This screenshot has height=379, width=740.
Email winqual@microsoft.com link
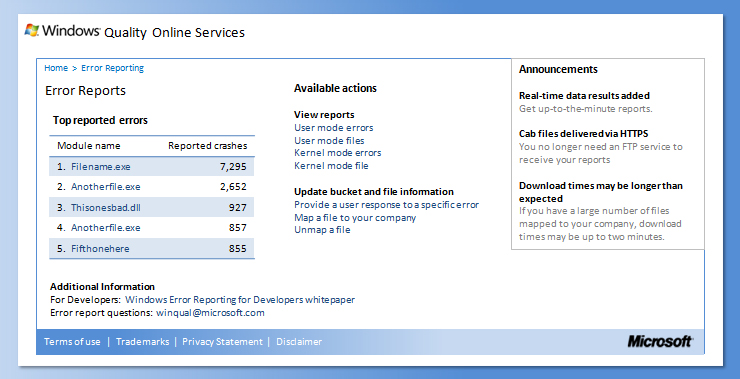(x=210, y=313)
